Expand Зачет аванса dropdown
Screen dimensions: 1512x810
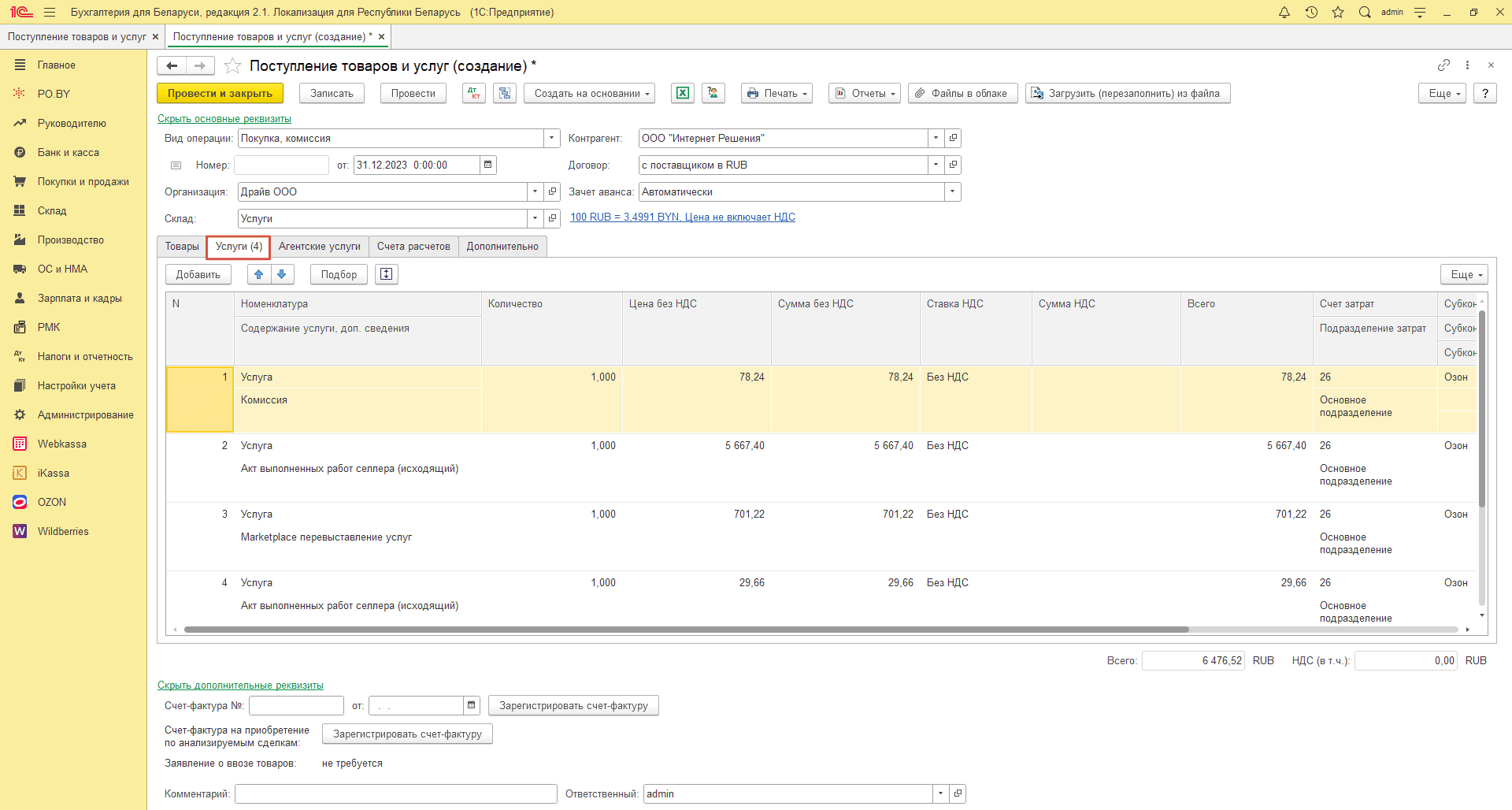click(x=953, y=191)
